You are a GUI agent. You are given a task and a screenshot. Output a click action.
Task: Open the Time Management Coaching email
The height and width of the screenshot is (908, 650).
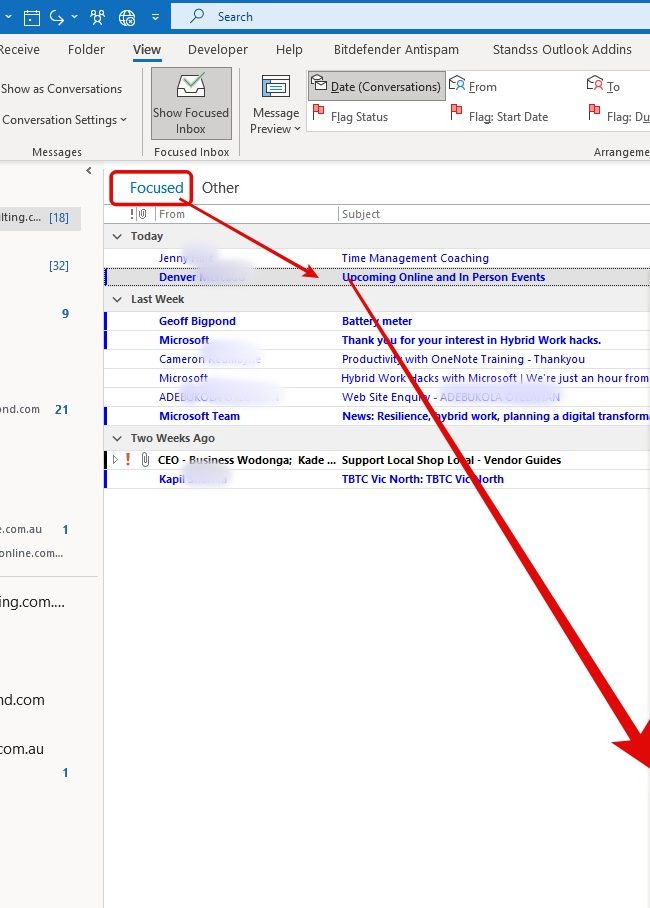point(377,258)
